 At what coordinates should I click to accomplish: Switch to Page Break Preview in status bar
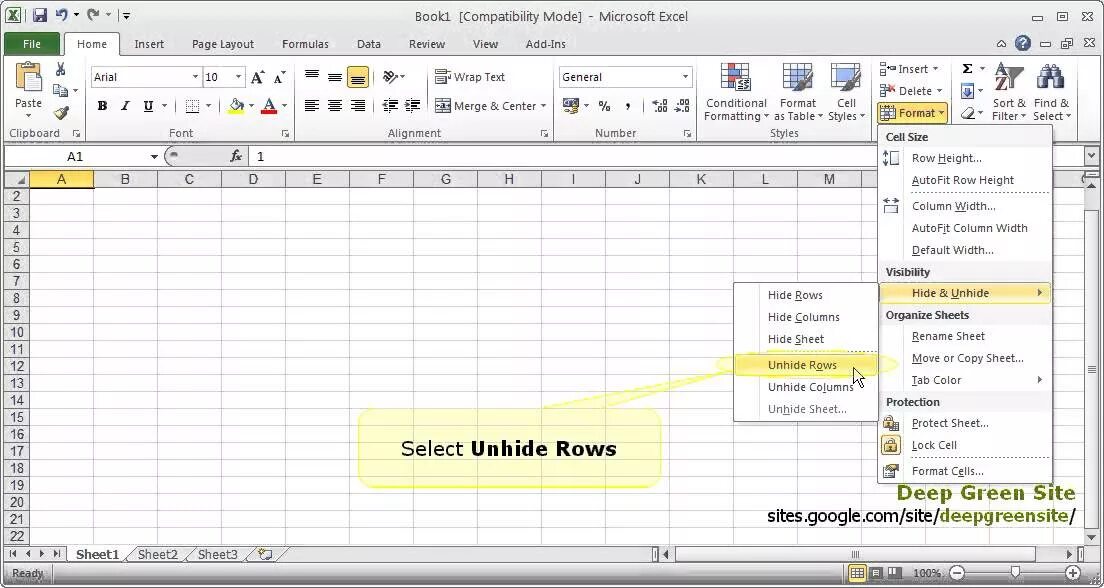[x=894, y=573]
